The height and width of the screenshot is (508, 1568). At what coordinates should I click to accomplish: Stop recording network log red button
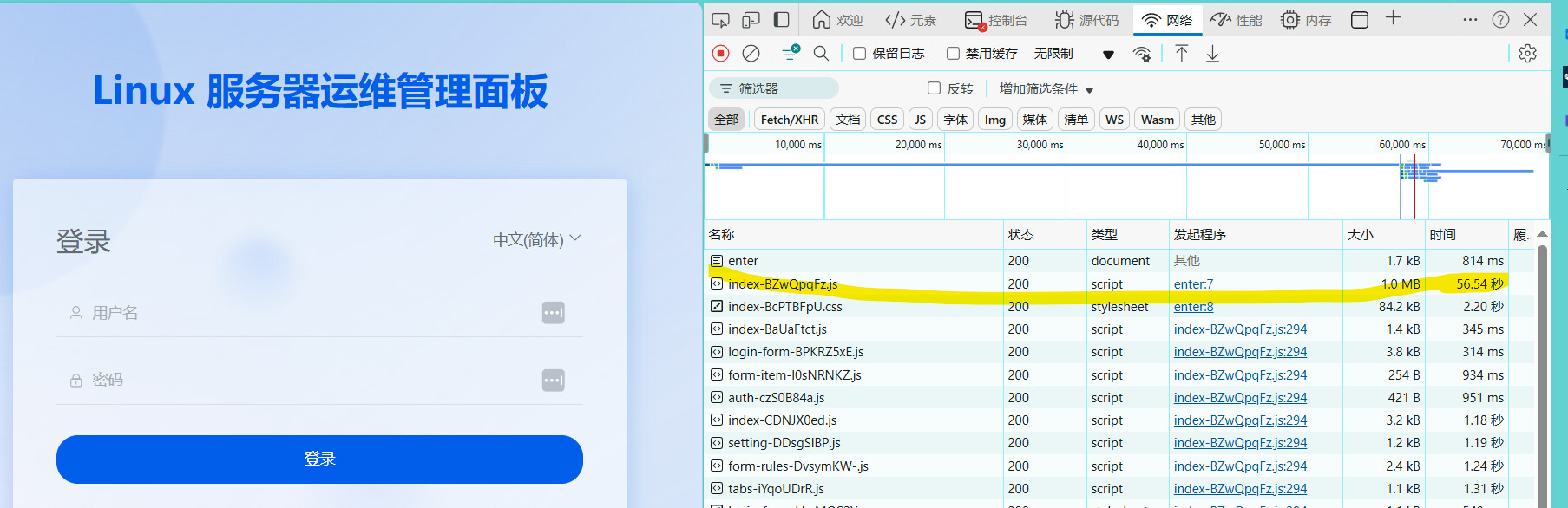[x=720, y=54]
